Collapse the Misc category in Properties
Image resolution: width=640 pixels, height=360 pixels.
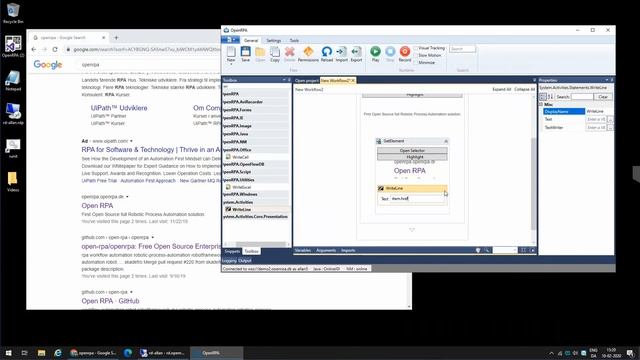(x=541, y=104)
